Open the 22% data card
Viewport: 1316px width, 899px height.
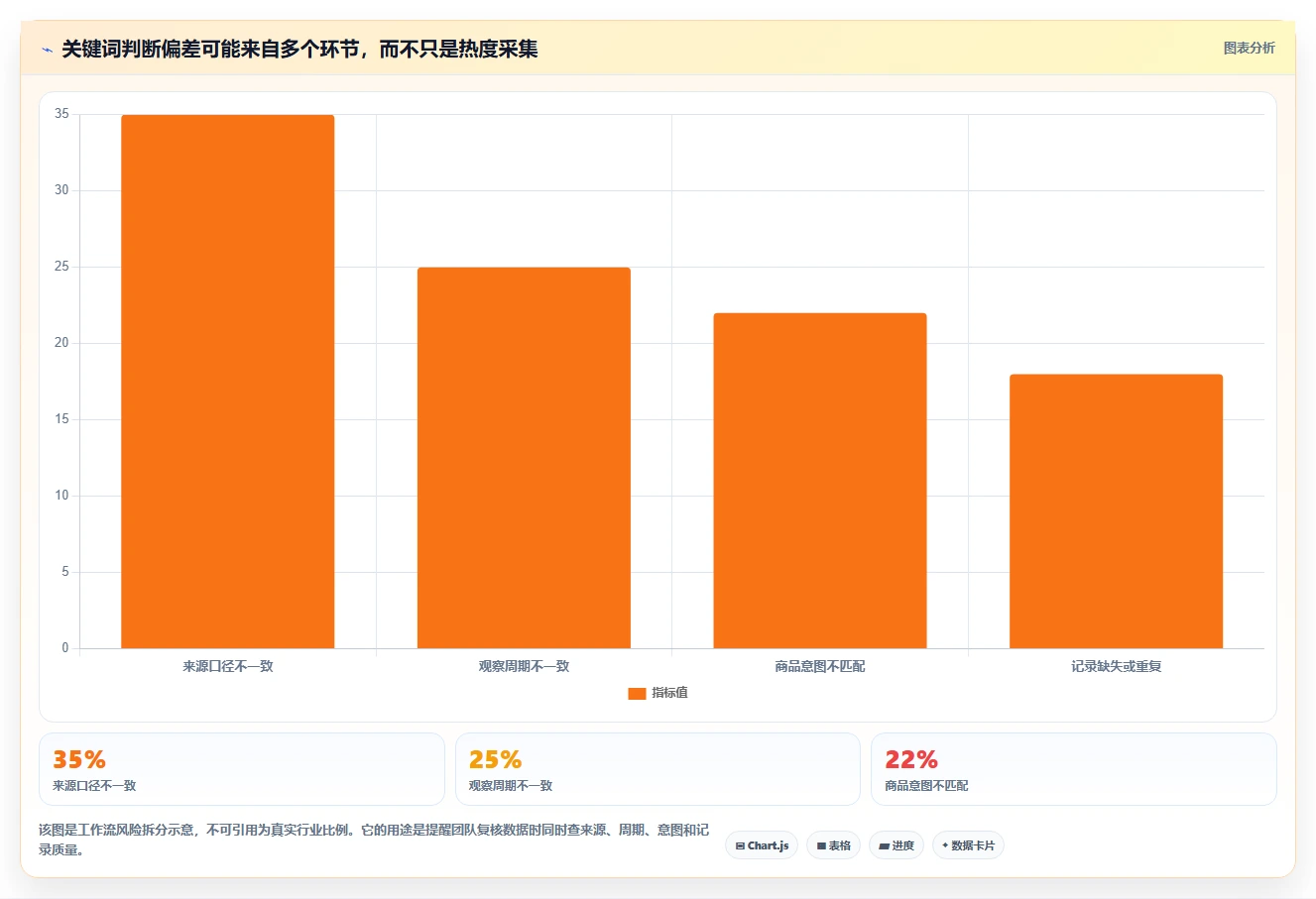coord(1073,769)
